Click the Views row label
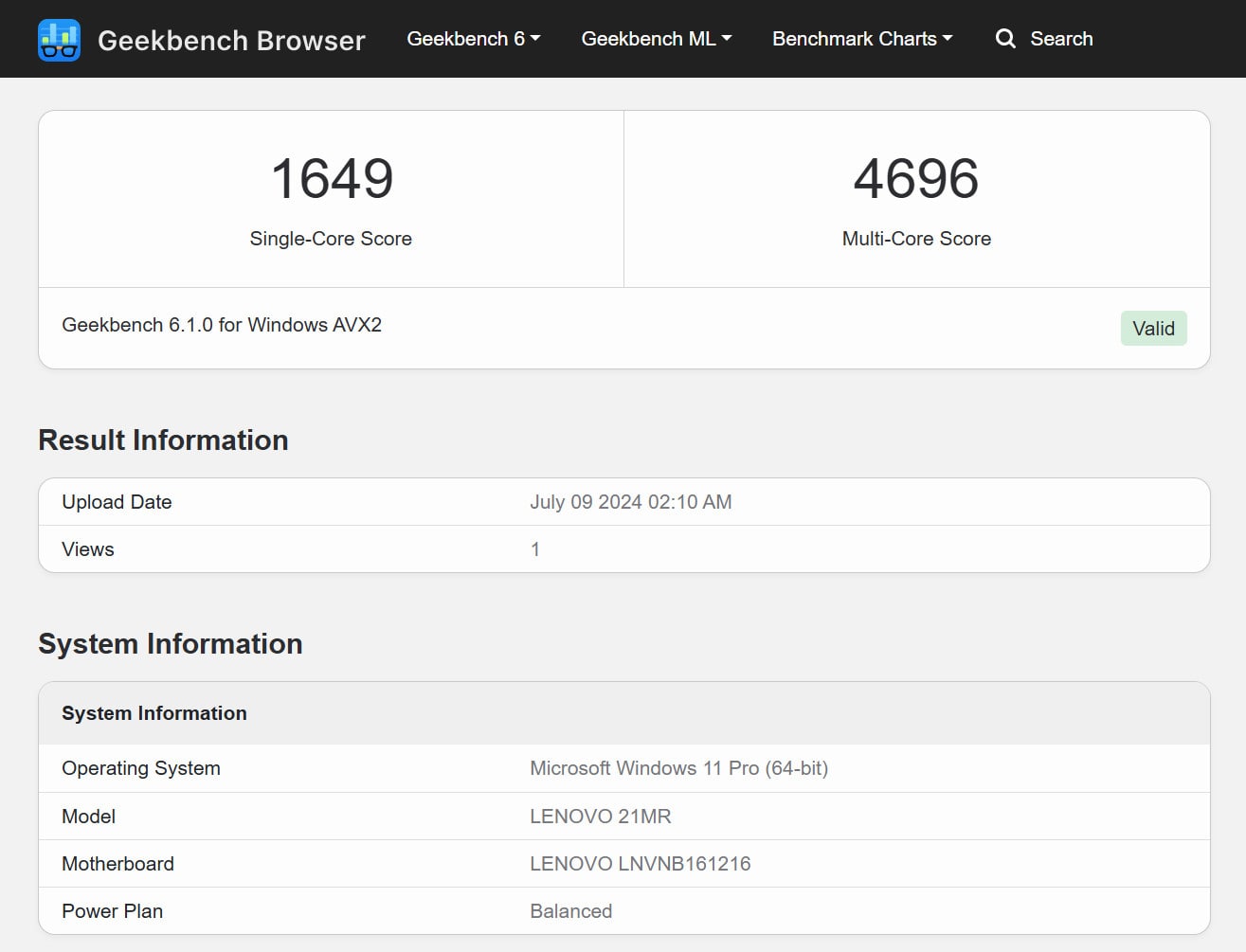 point(88,549)
